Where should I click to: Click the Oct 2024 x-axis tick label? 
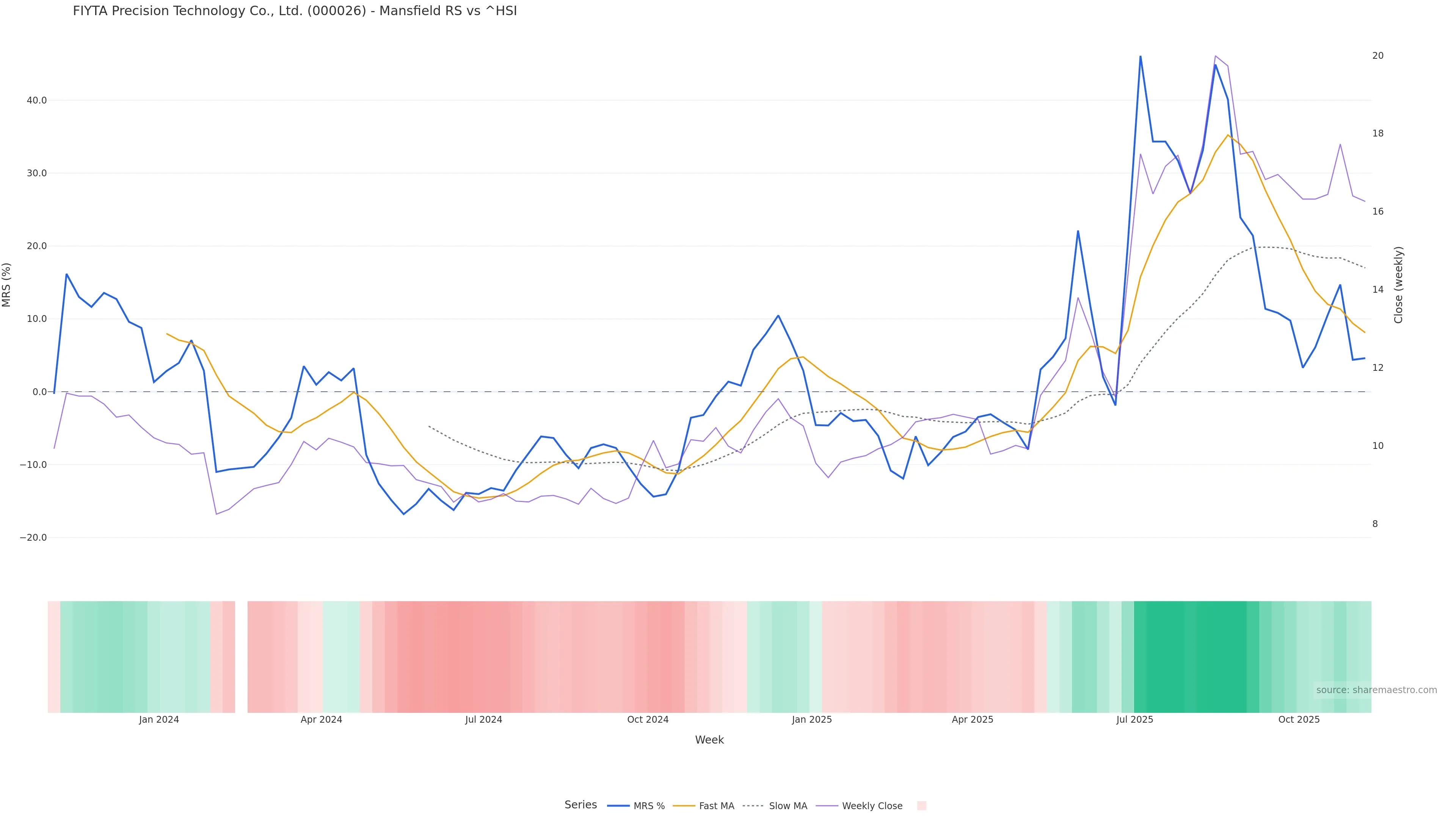pyautogui.click(x=648, y=720)
